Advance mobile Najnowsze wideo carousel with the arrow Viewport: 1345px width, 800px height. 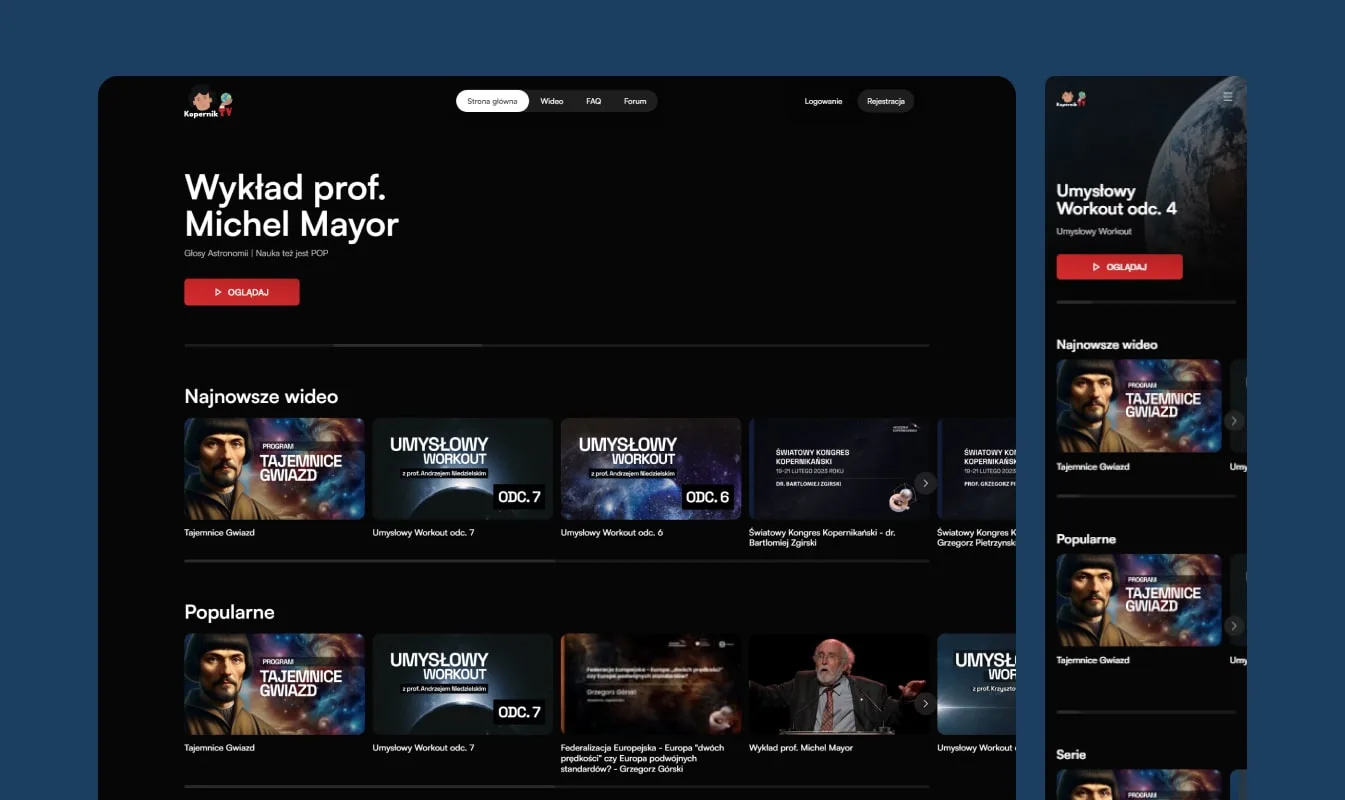pos(1234,421)
